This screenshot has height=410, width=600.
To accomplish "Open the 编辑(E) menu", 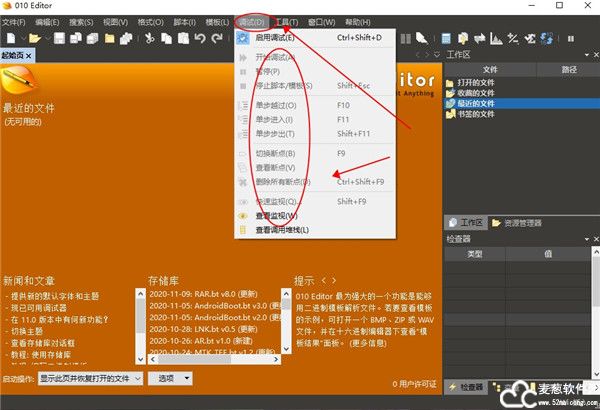I will click(x=47, y=22).
